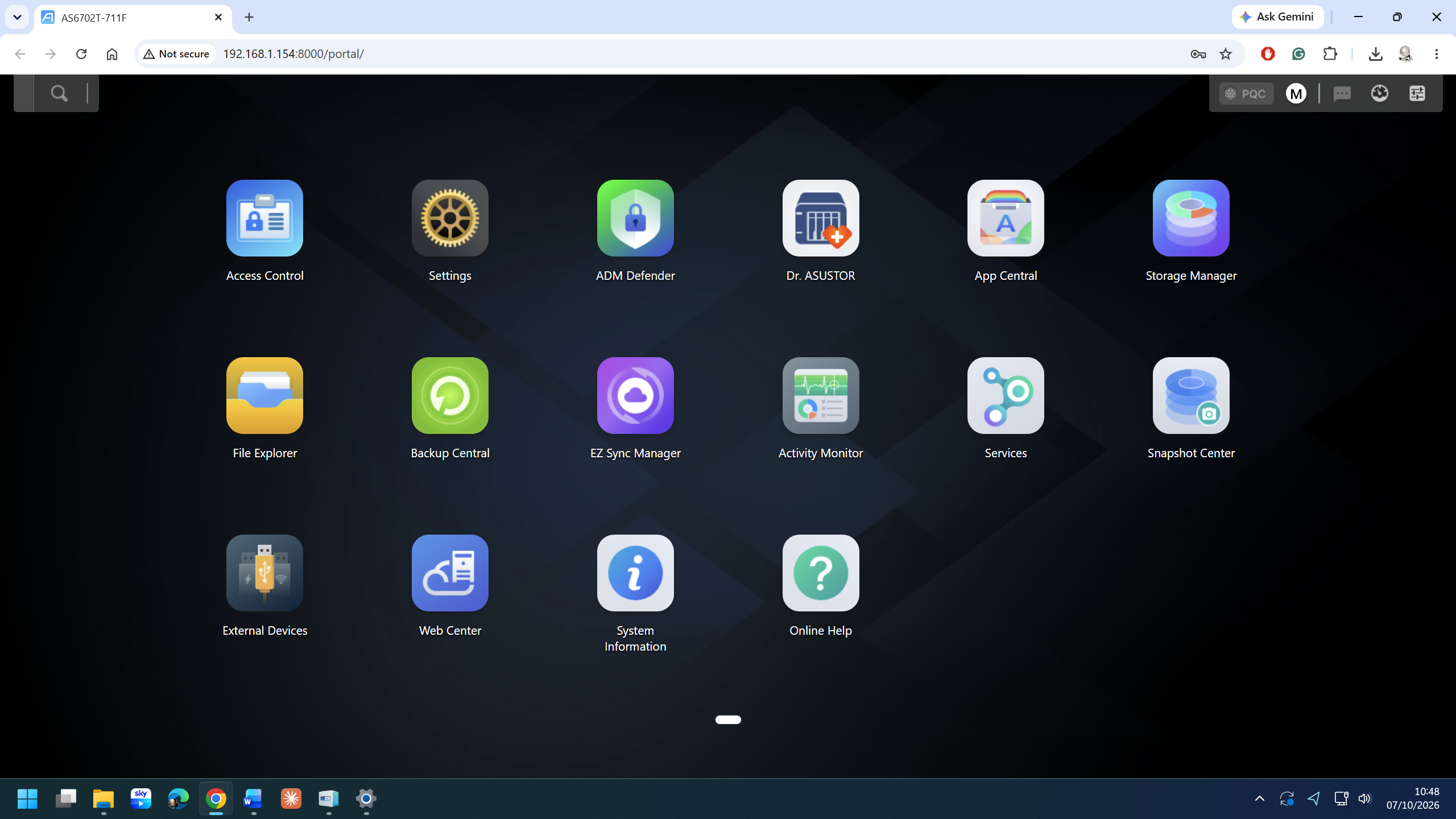The width and height of the screenshot is (1456, 819).
Task: Open the volume control in tray
Action: point(1364,799)
